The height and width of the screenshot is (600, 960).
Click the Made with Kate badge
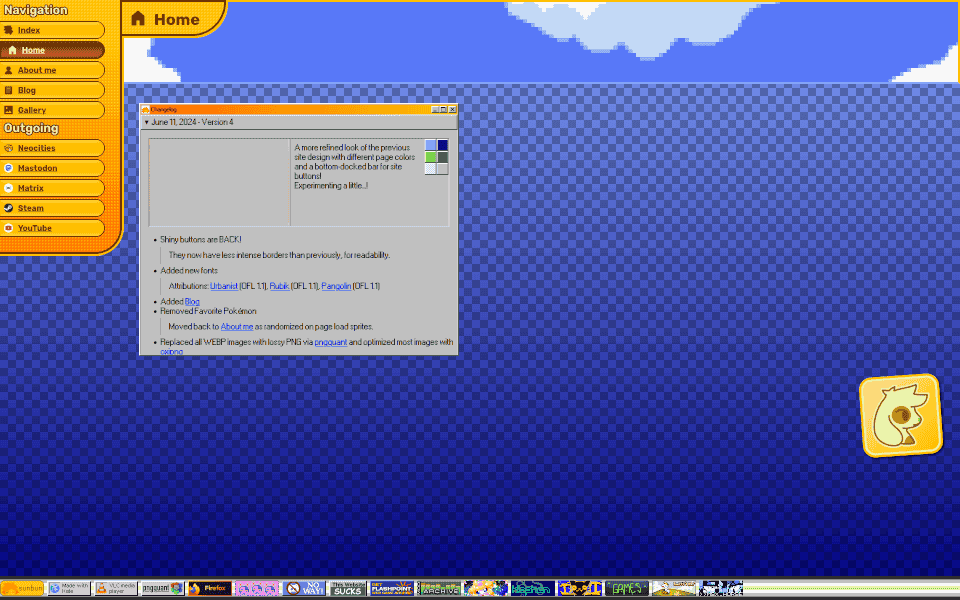[69, 589]
